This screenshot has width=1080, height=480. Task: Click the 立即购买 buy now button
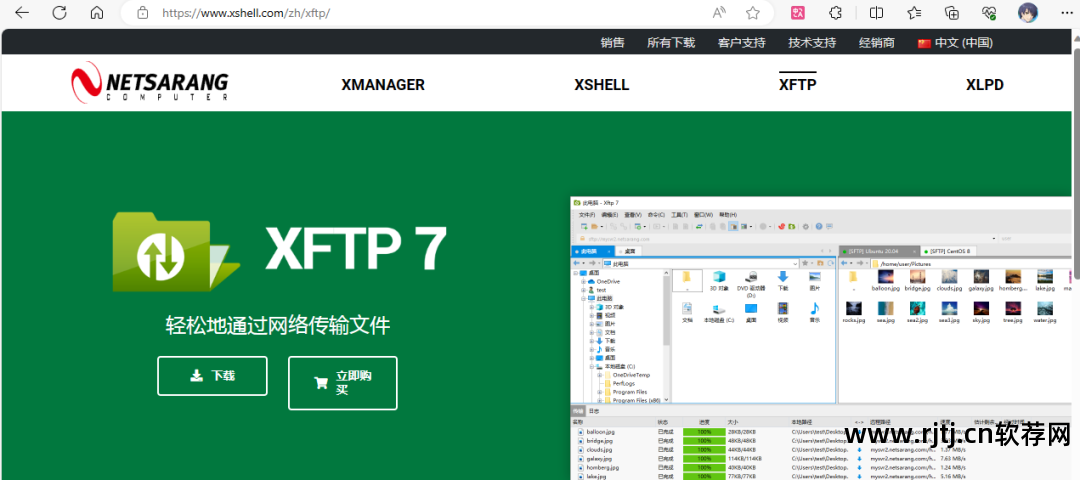342,383
